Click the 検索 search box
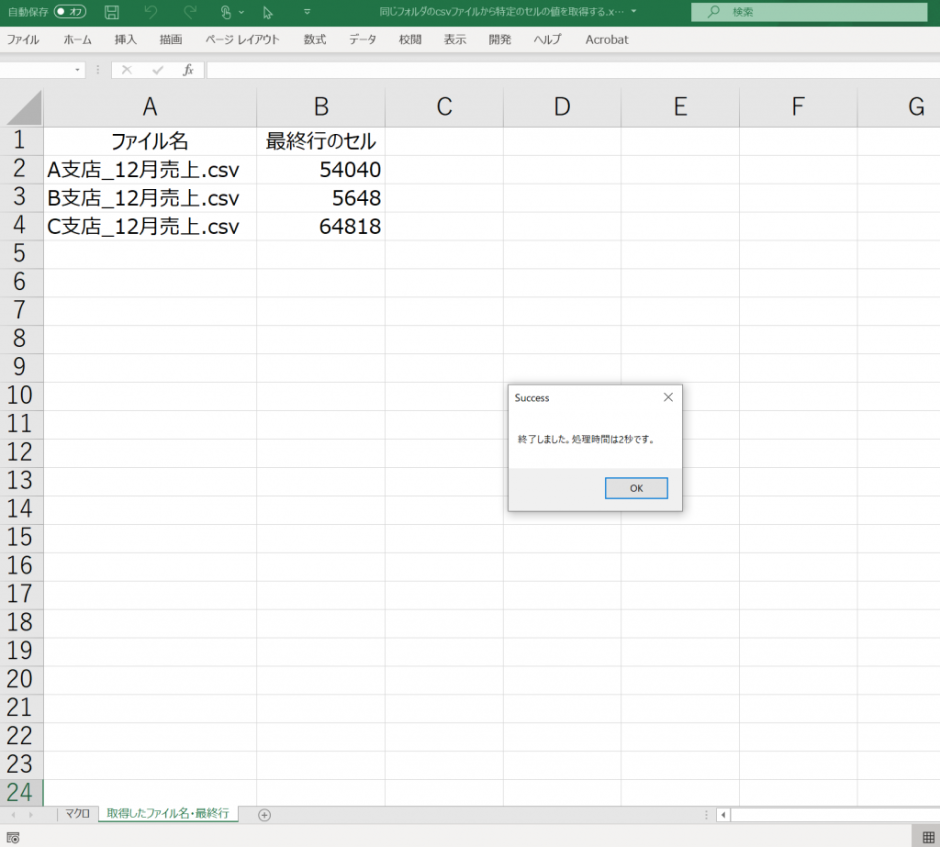This screenshot has width=940, height=847. pyautogui.click(x=800, y=12)
